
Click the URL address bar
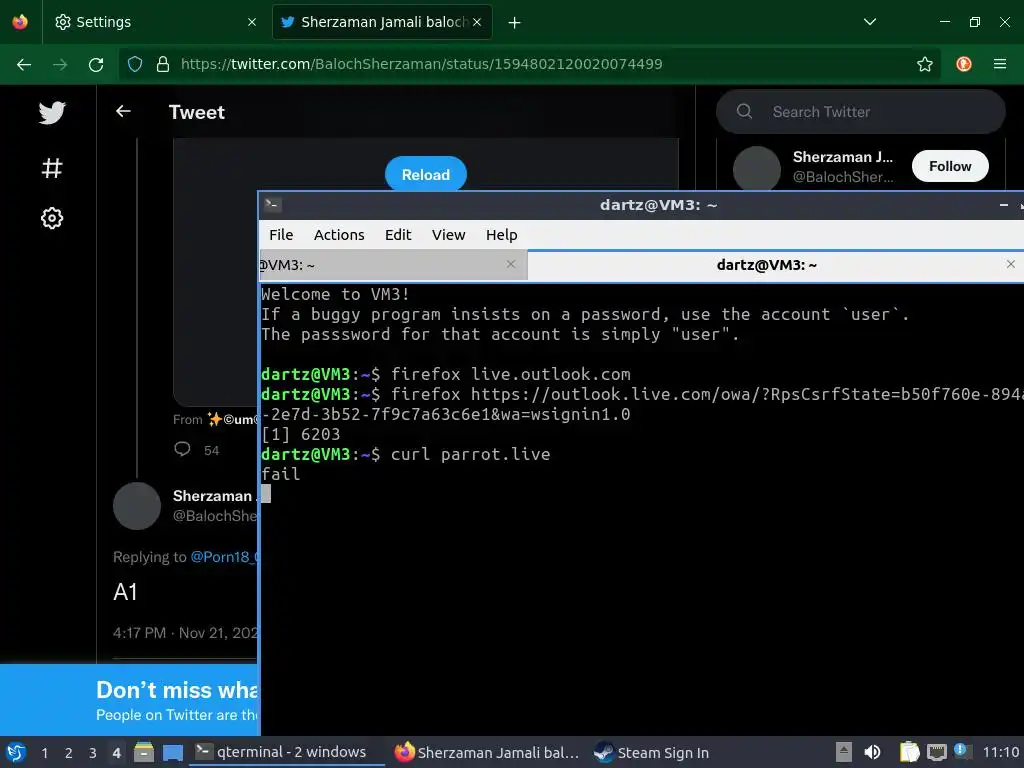(x=529, y=64)
